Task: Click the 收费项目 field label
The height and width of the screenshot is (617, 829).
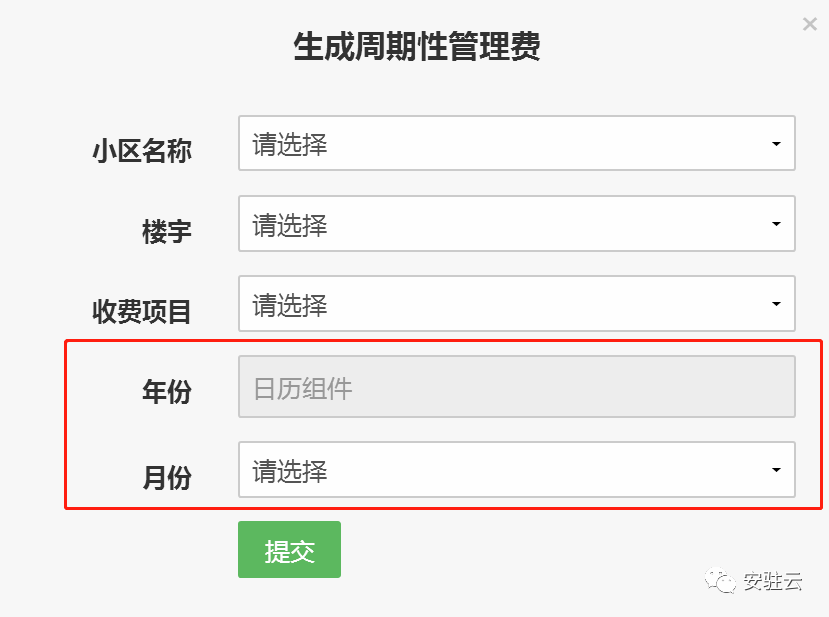Action: click(x=142, y=311)
